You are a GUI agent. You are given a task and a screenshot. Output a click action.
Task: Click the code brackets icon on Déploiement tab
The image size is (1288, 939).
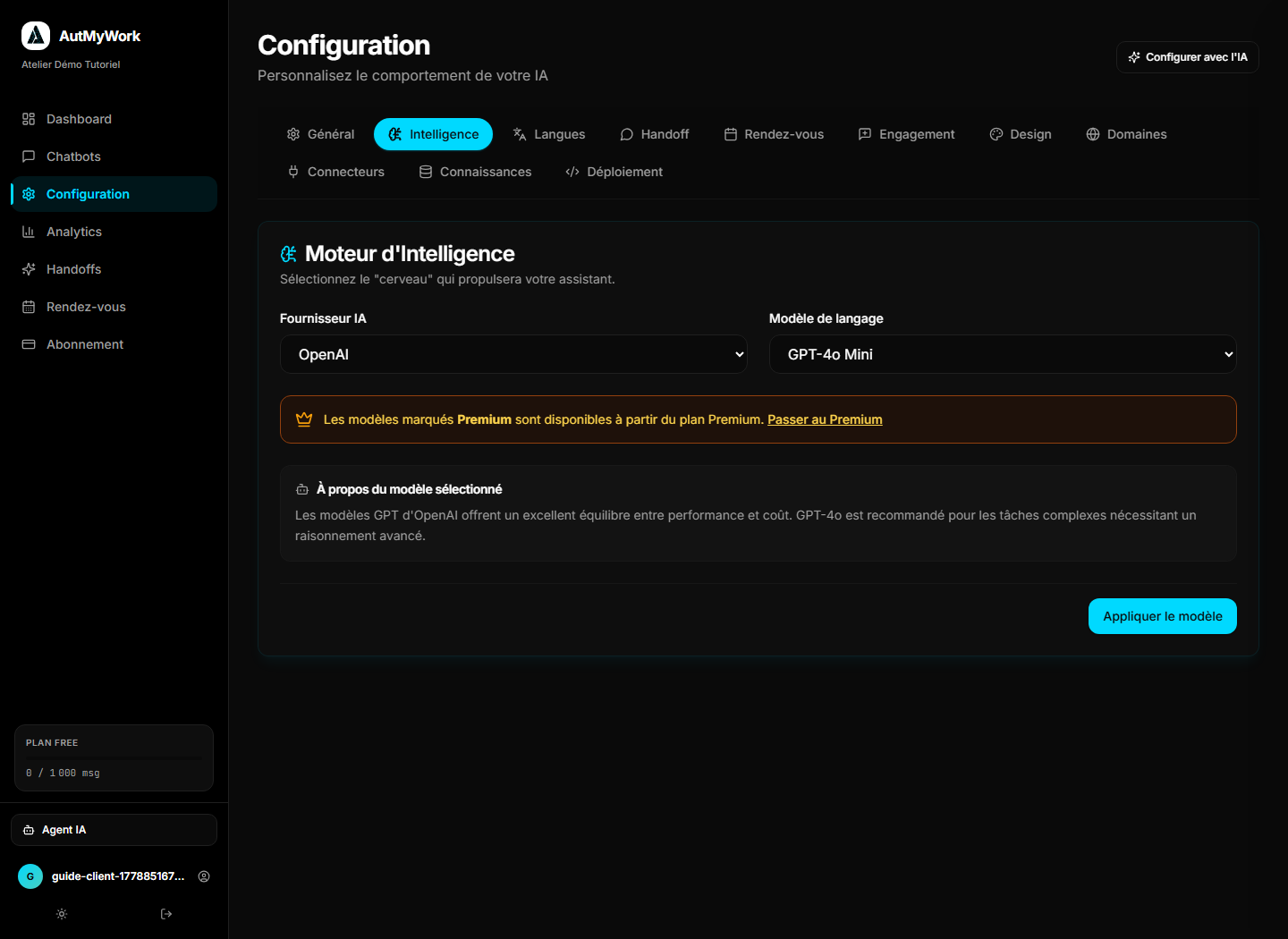pyautogui.click(x=572, y=172)
